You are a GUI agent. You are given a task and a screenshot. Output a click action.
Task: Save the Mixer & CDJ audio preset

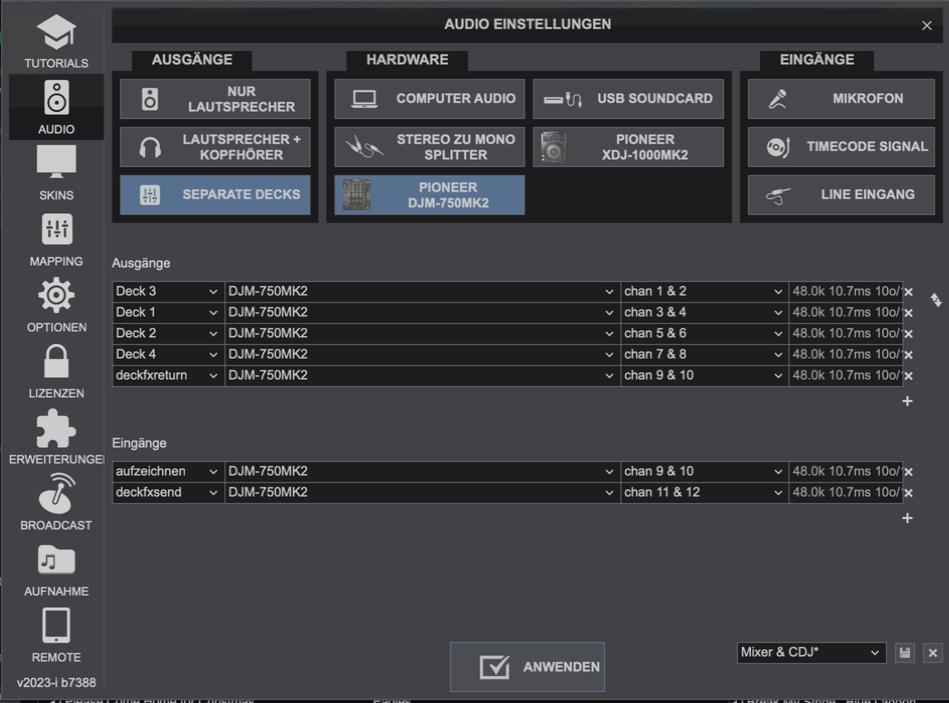point(905,653)
